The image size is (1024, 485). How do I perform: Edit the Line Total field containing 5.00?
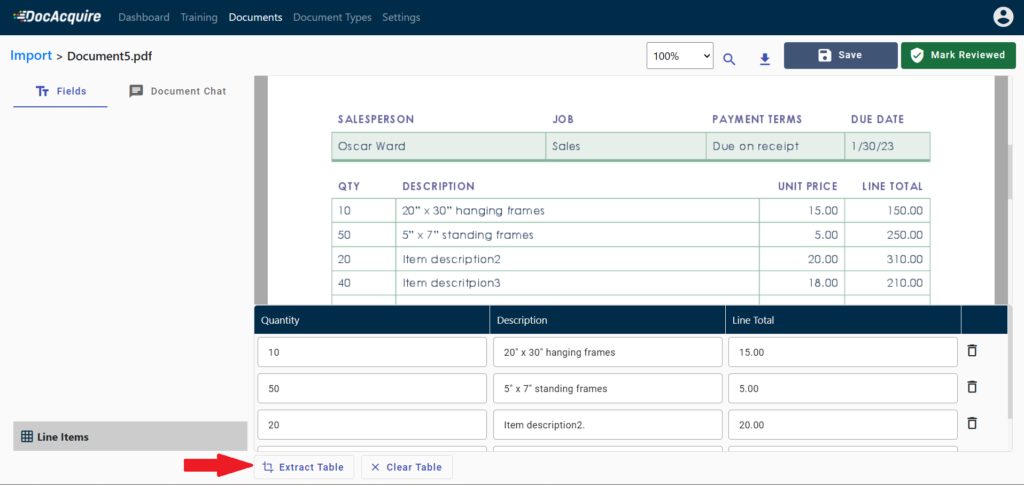pos(843,388)
